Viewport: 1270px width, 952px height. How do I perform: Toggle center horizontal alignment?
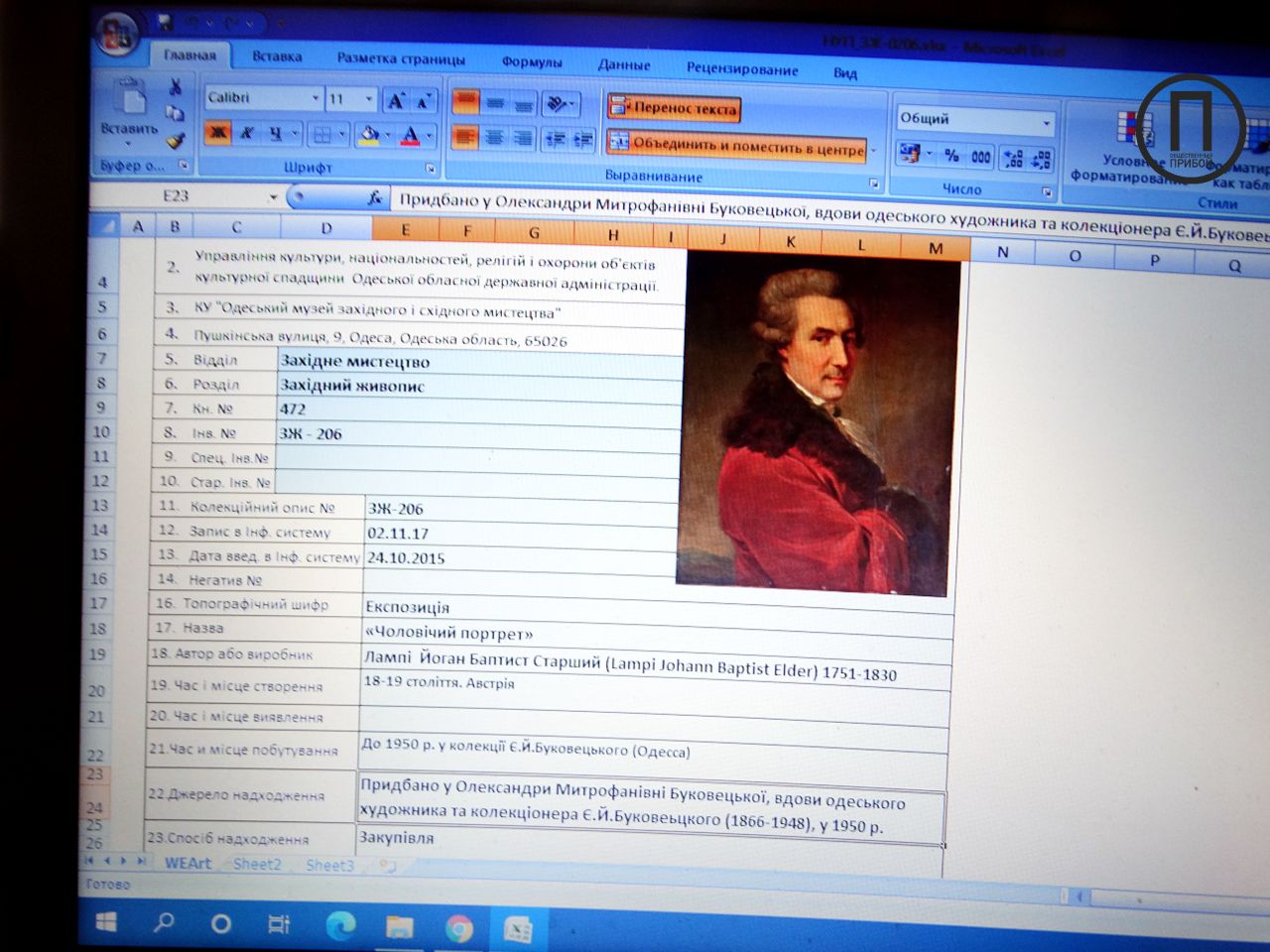494,138
